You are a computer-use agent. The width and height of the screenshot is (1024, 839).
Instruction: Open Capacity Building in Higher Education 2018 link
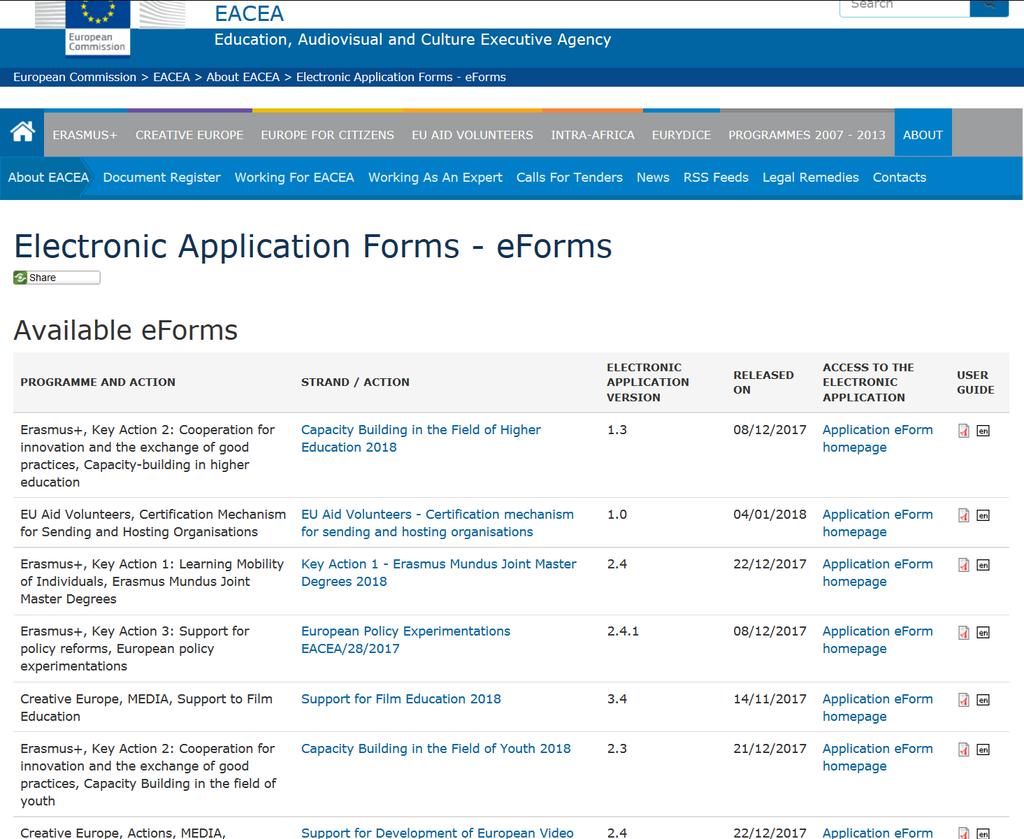point(421,438)
